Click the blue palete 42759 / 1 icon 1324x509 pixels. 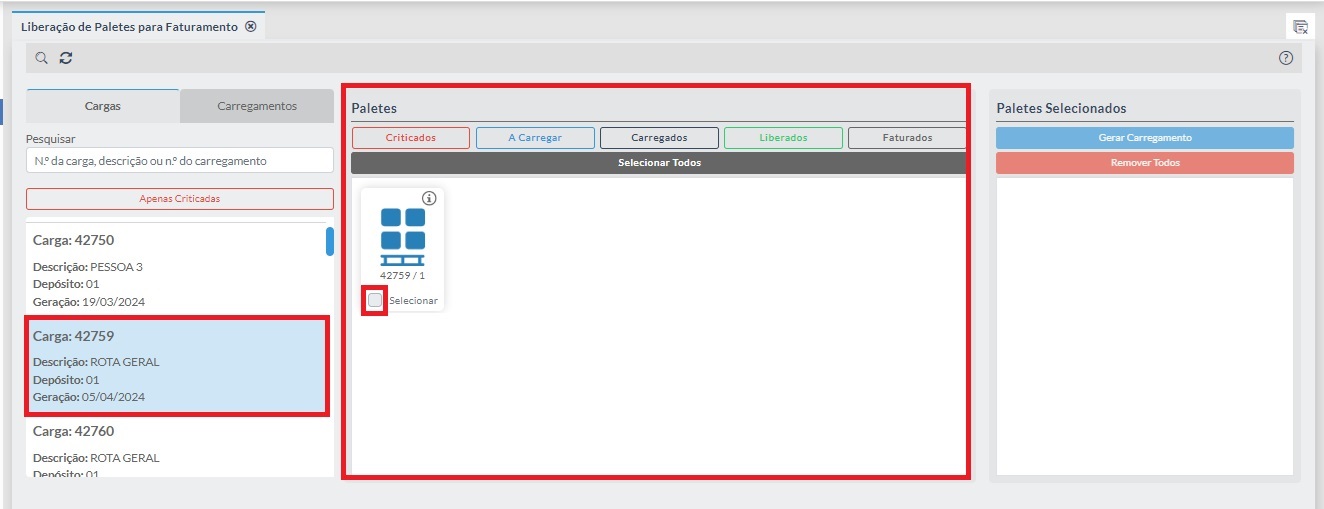[403, 236]
